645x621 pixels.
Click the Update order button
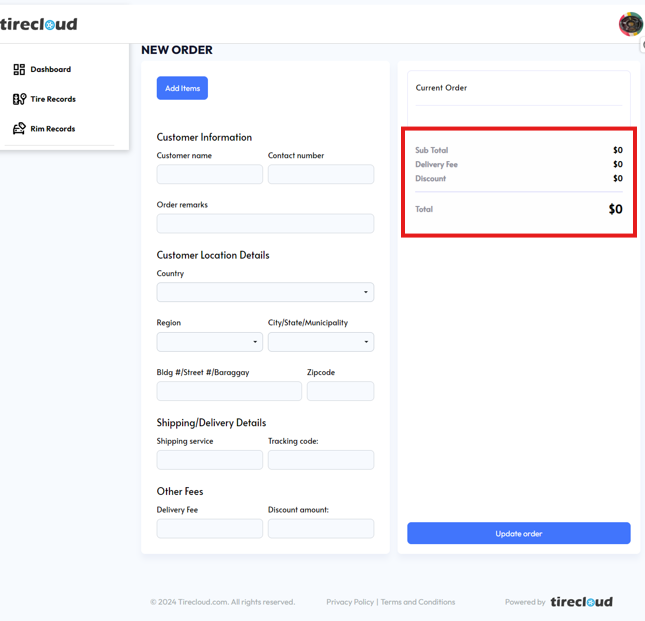(x=518, y=533)
